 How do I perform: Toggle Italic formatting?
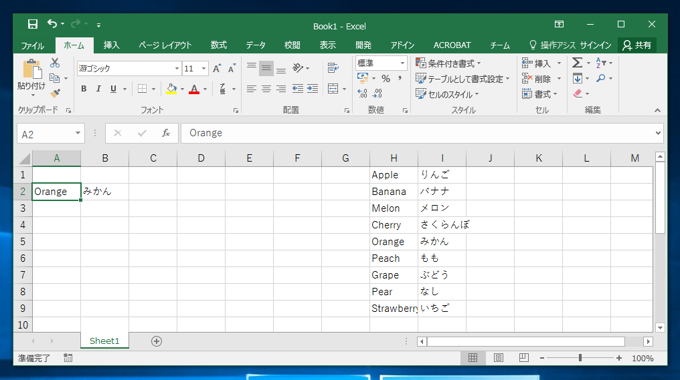(98, 89)
